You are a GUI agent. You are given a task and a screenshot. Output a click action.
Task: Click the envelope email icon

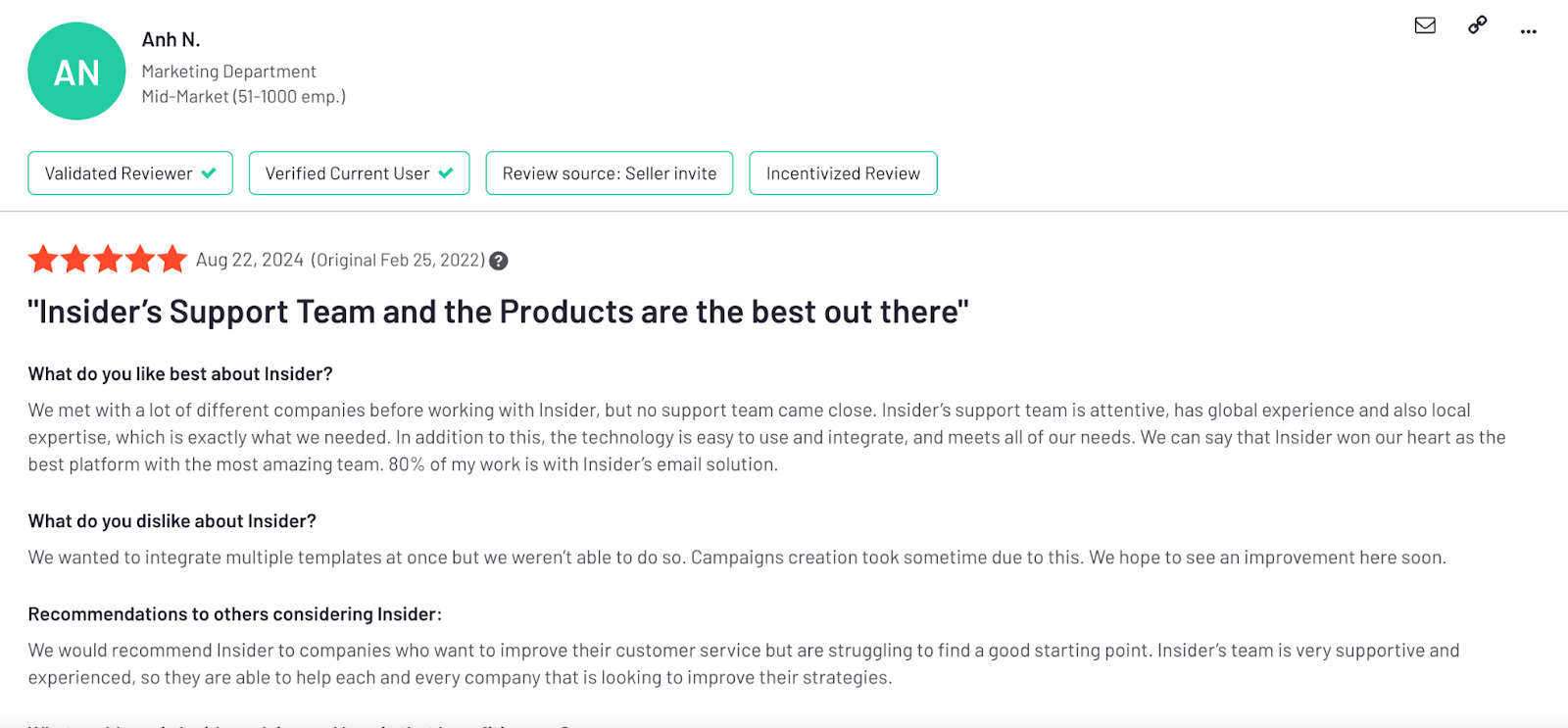point(1425,25)
